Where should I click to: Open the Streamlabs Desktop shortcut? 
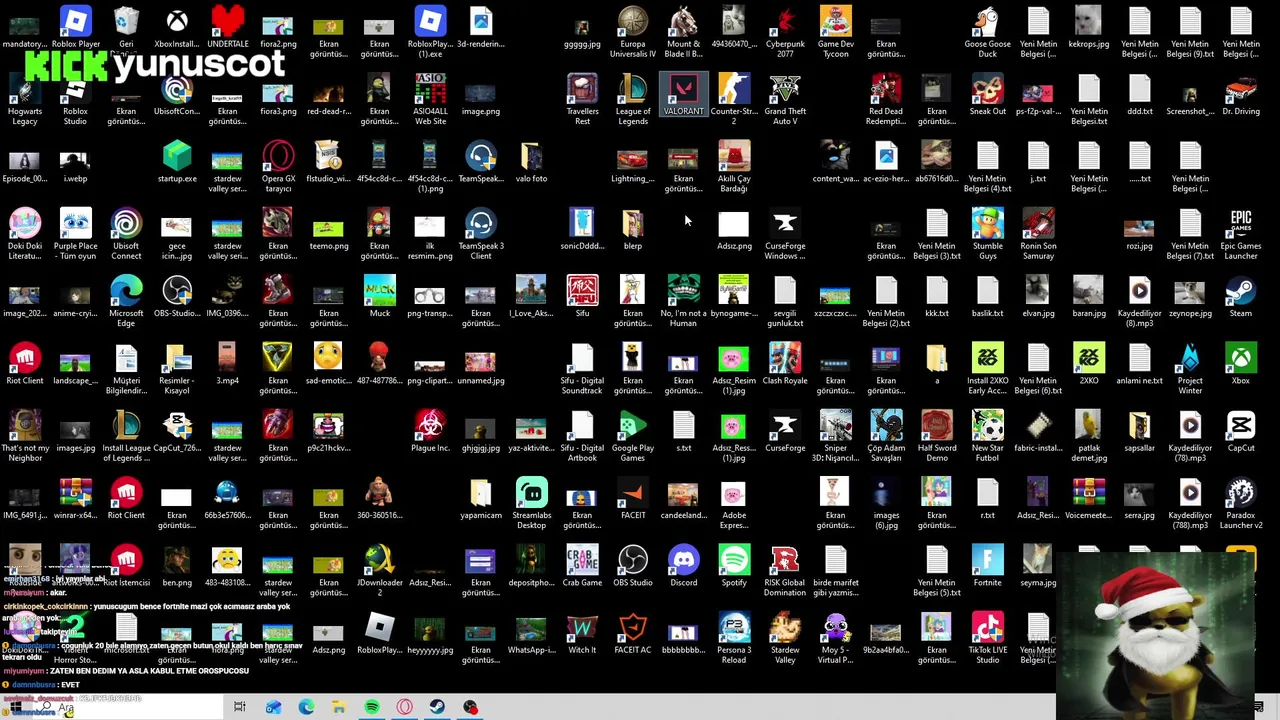532,504
